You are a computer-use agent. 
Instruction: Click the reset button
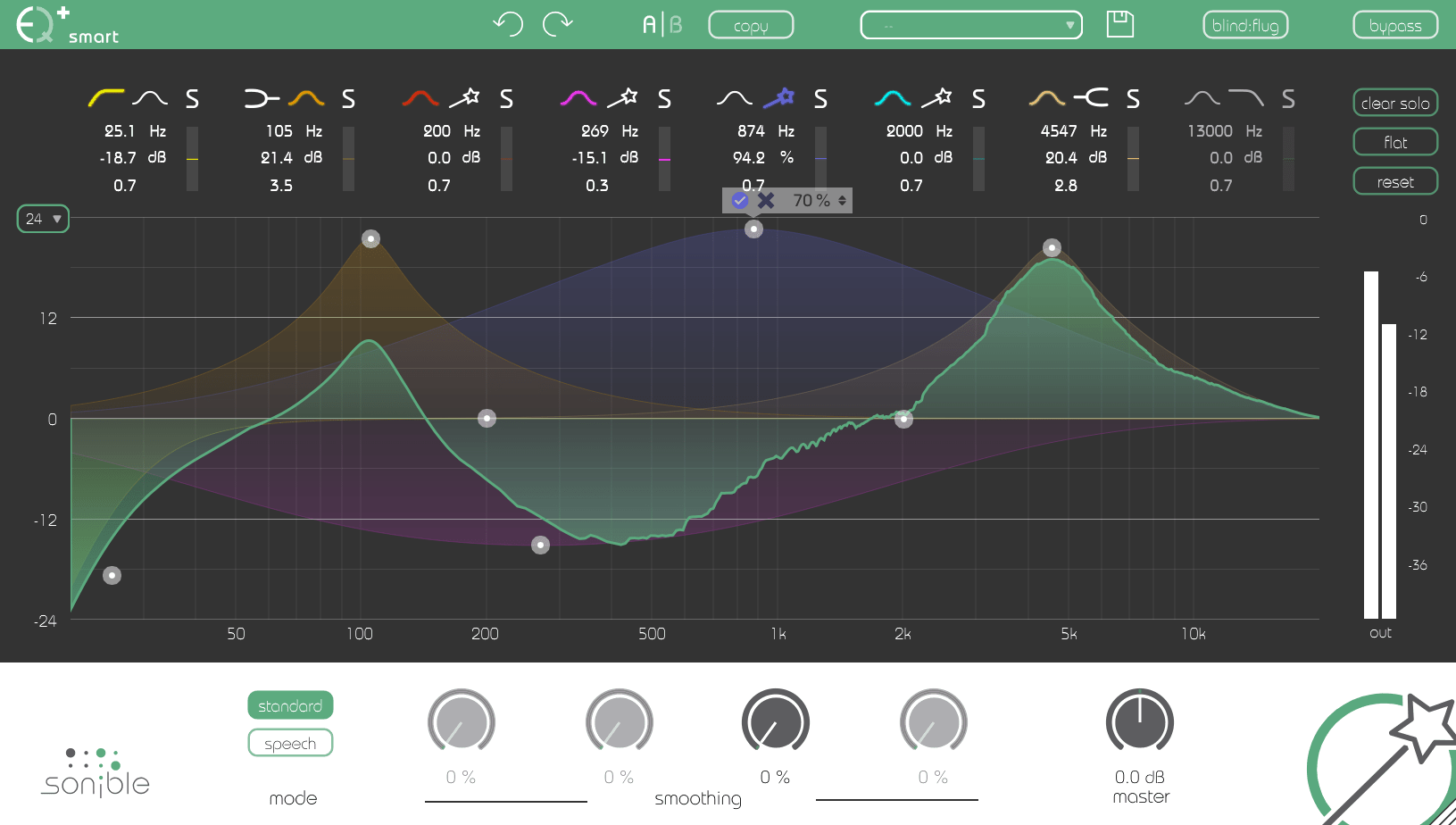tap(1395, 181)
